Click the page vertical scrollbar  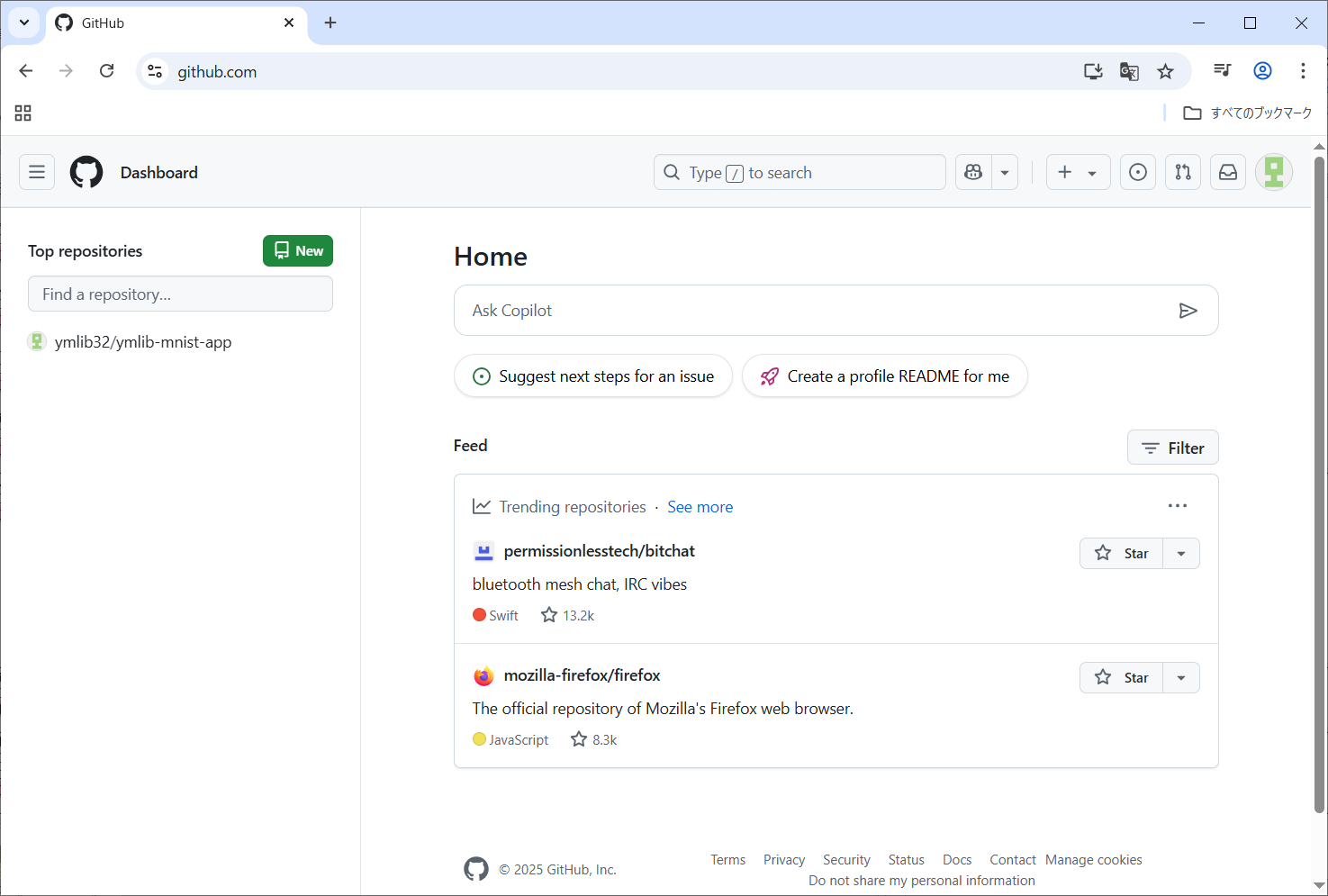point(1319,486)
